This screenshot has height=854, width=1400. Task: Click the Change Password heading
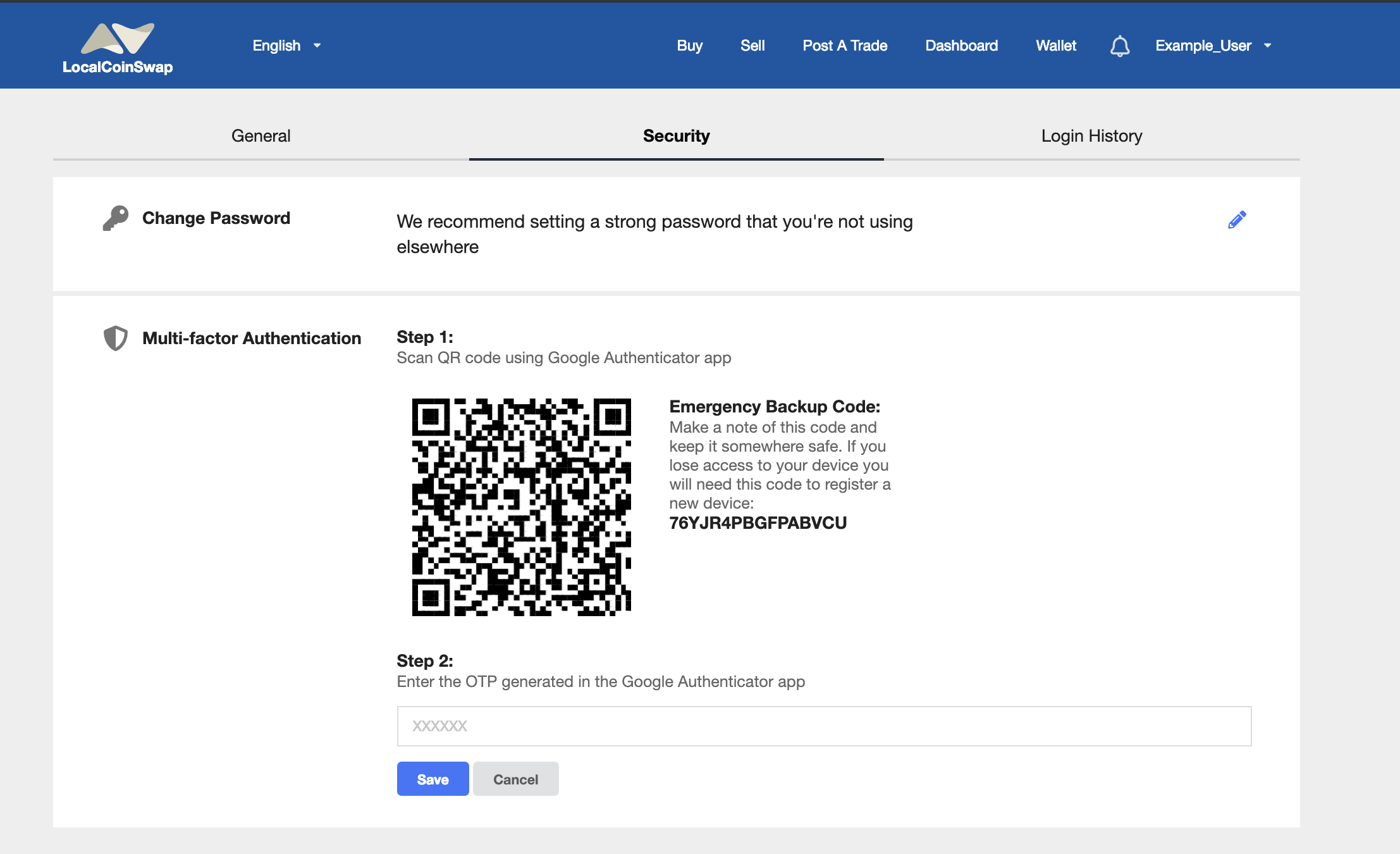(x=216, y=218)
